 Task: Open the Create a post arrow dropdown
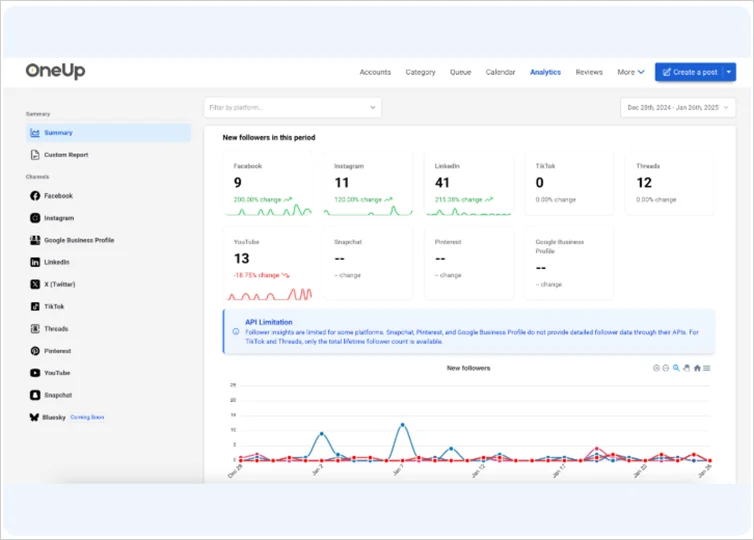(729, 72)
